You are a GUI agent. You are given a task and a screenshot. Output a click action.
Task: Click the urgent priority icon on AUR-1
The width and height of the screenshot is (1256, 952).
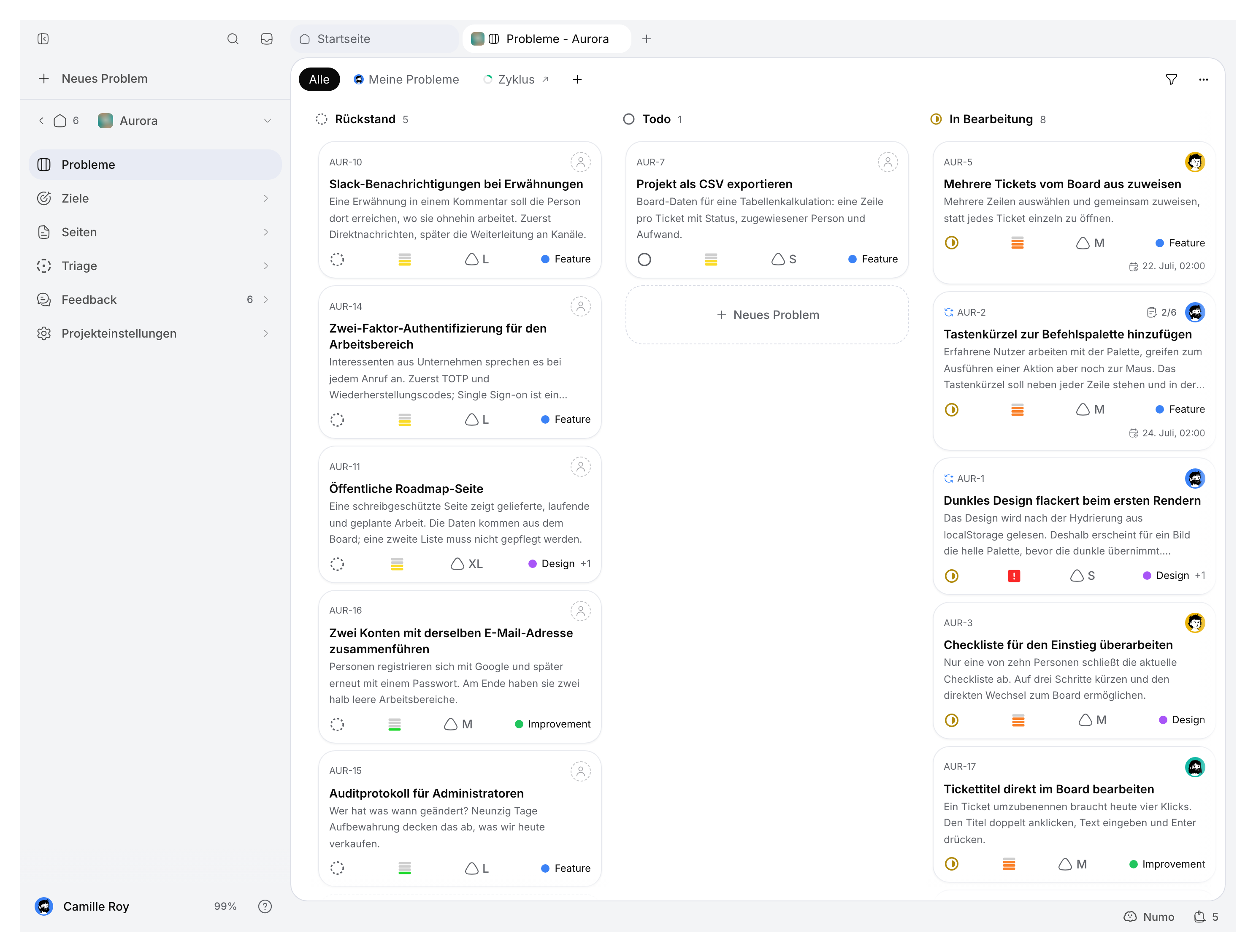[1014, 576]
